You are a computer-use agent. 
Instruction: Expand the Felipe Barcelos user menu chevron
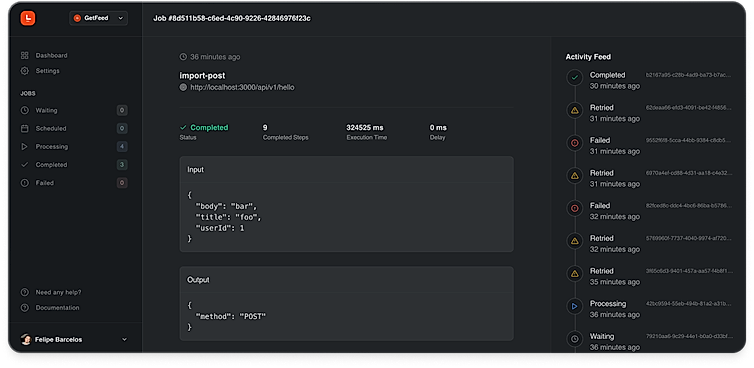(x=124, y=339)
